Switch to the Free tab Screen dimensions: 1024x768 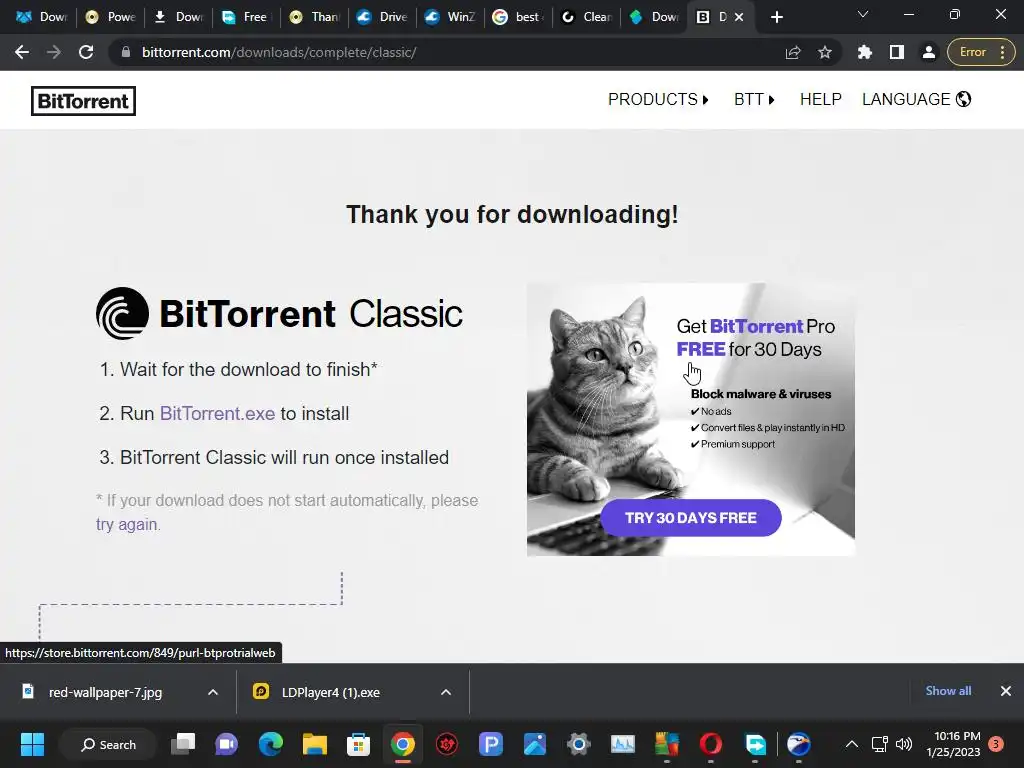(247, 17)
